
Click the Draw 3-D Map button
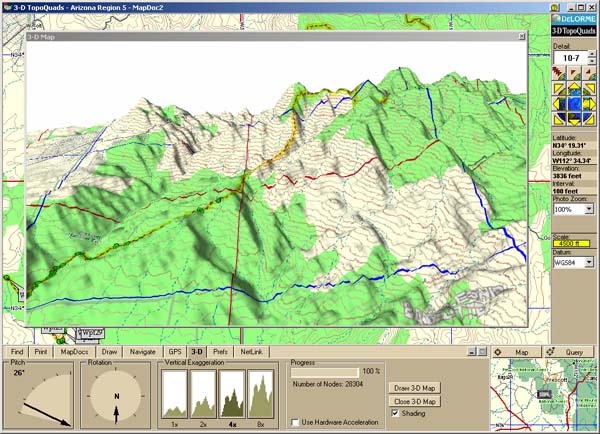414,388
